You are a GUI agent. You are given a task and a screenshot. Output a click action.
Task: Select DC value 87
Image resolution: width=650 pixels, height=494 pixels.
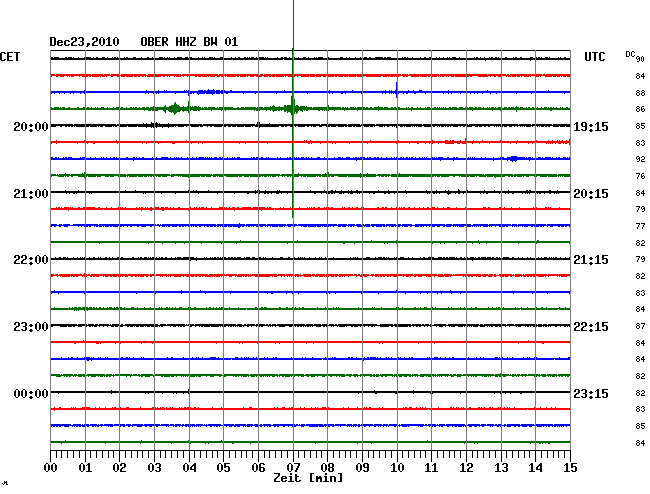coord(640,326)
